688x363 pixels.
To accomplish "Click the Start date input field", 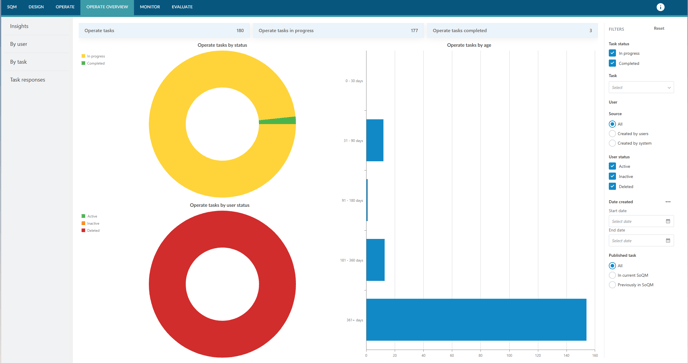I will pos(641,221).
